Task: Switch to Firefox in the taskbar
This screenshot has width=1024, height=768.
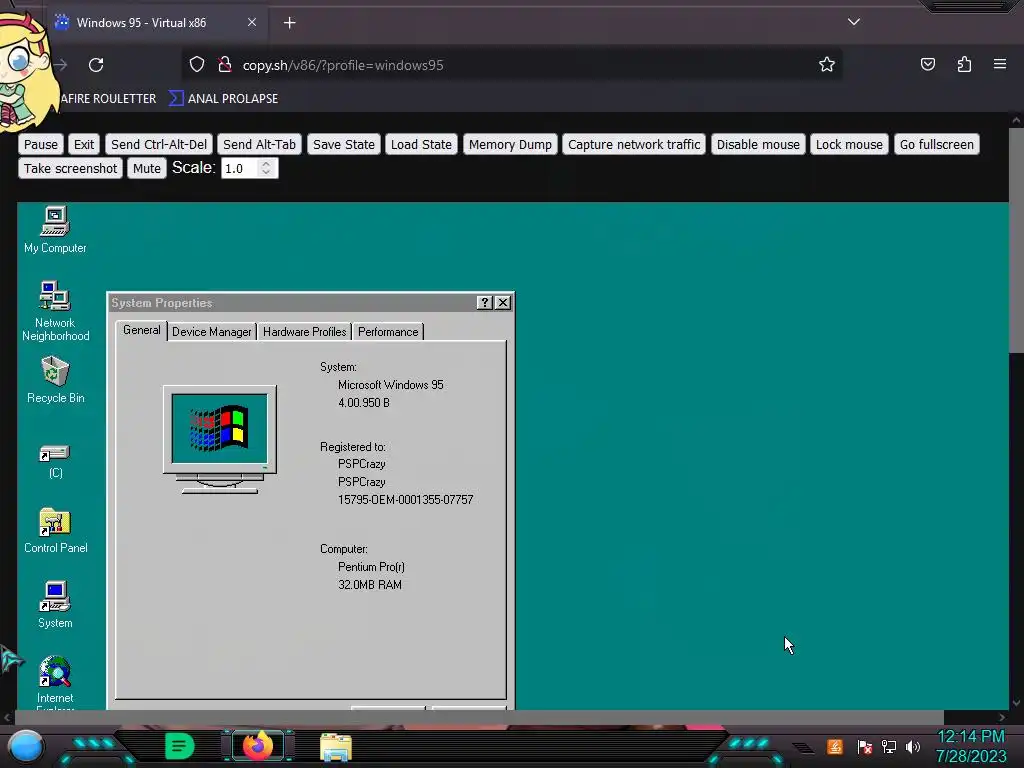Action: pos(257,746)
